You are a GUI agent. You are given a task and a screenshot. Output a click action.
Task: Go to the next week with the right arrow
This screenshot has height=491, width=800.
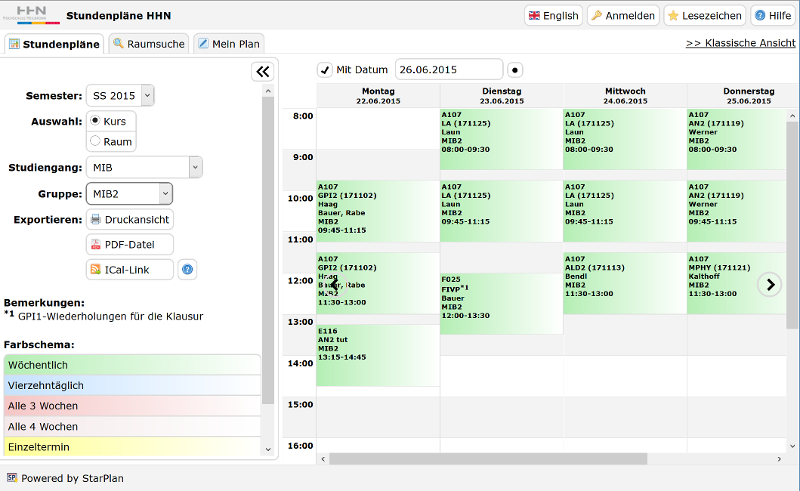[770, 284]
